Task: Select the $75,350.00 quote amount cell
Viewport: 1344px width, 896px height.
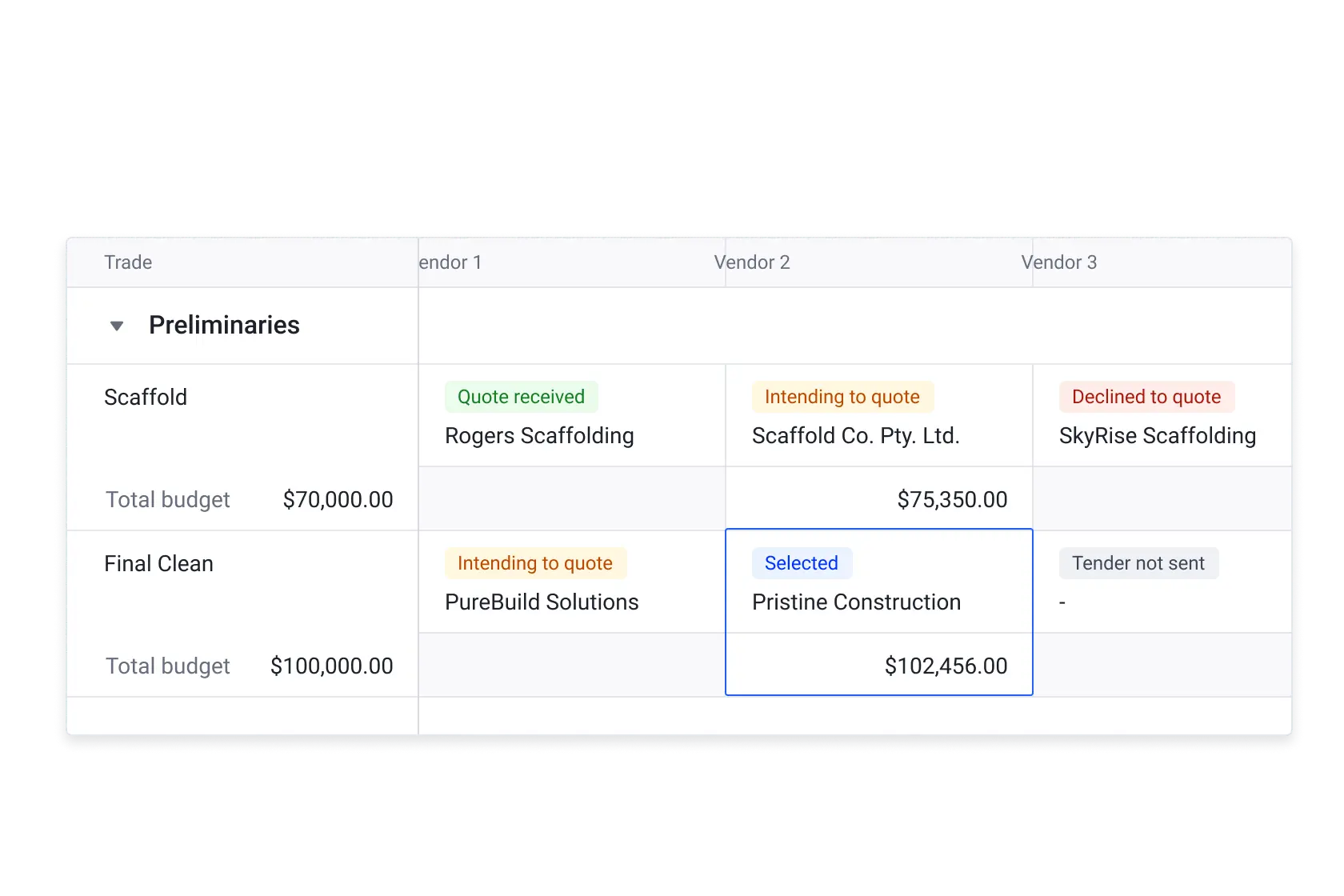Action: 879,499
